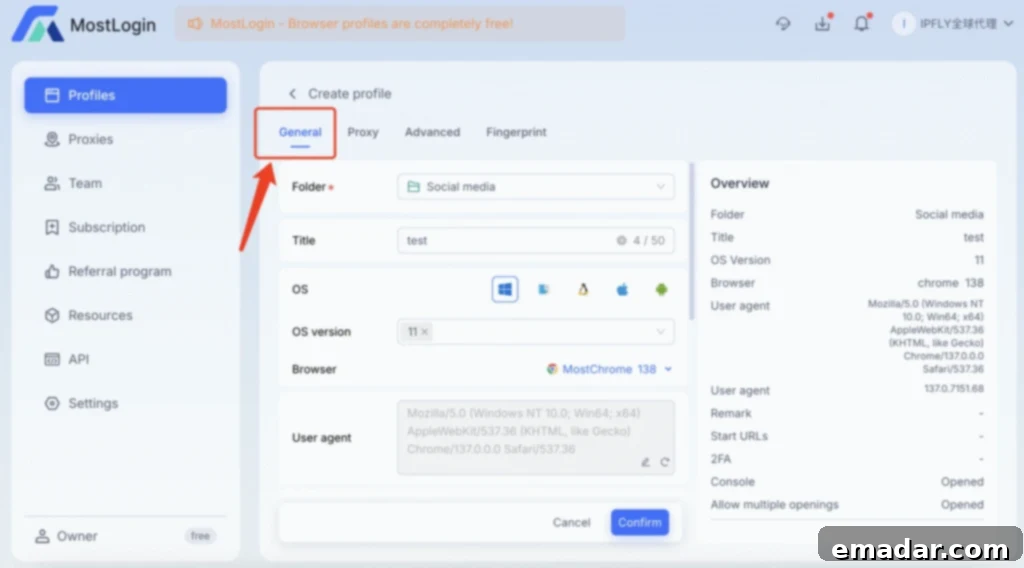Refresh the user agent string
This screenshot has width=1024, height=568.
click(664, 462)
